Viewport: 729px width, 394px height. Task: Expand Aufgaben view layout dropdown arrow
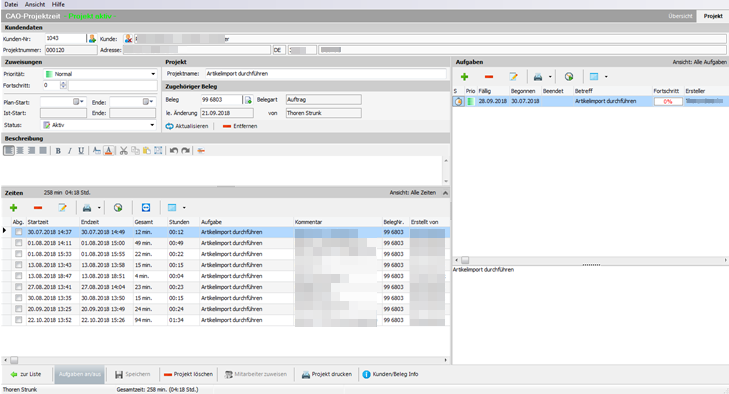[606, 77]
